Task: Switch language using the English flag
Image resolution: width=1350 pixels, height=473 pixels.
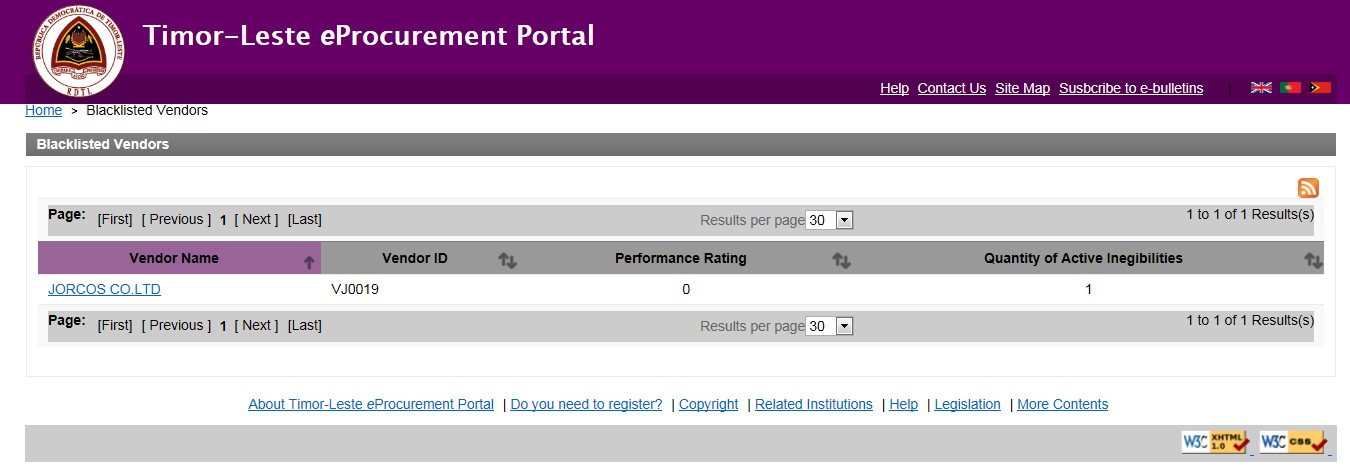Action: tap(1261, 88)
